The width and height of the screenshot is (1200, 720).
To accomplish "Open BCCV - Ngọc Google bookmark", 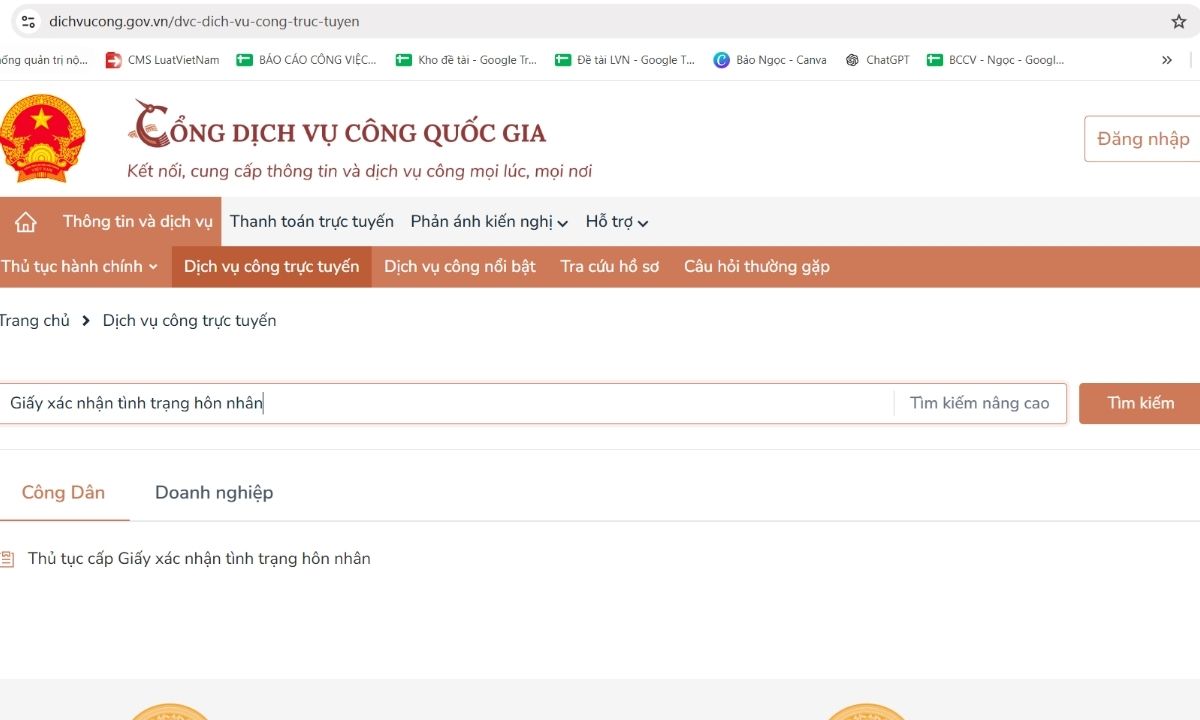I will [x=996, y=60].
